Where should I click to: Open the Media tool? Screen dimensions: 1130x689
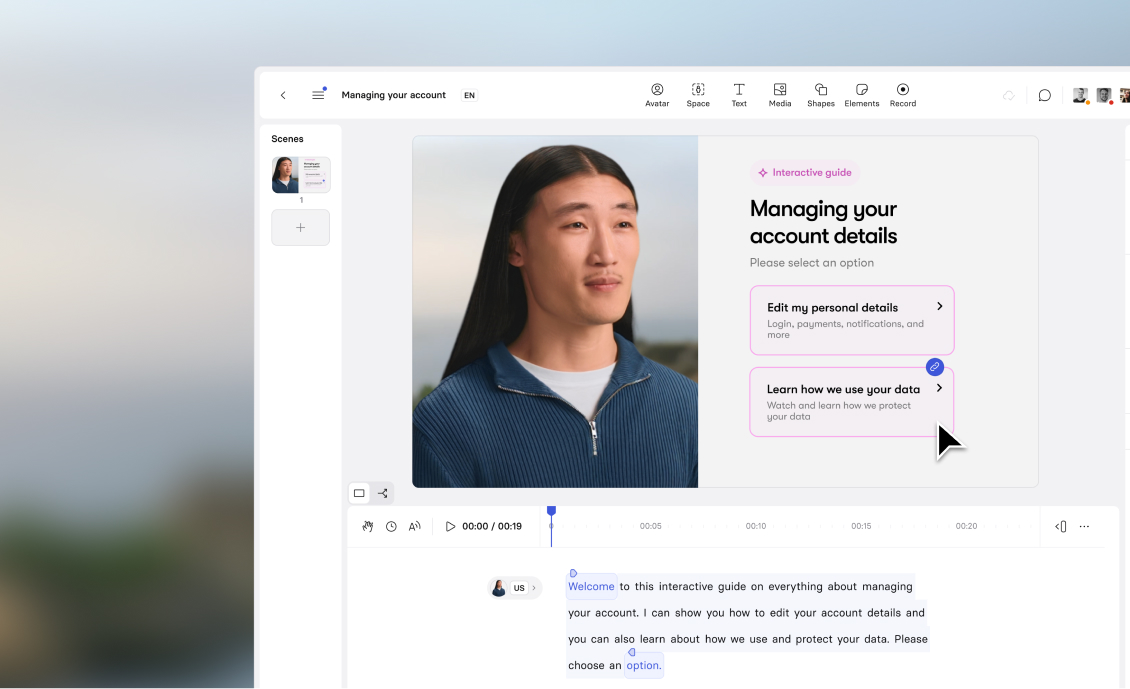click(780, 95)
